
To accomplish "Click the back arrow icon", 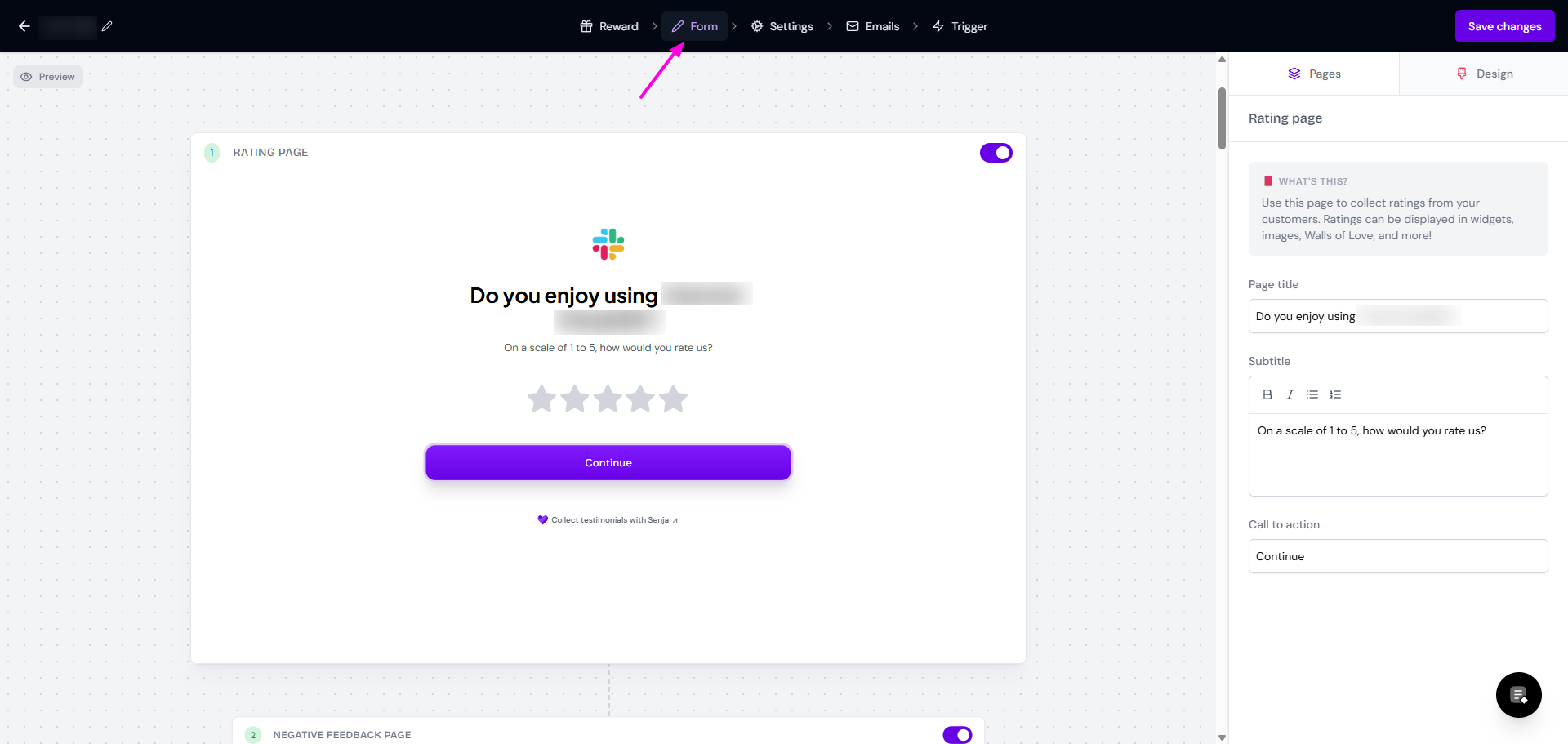I will (24, 26).
